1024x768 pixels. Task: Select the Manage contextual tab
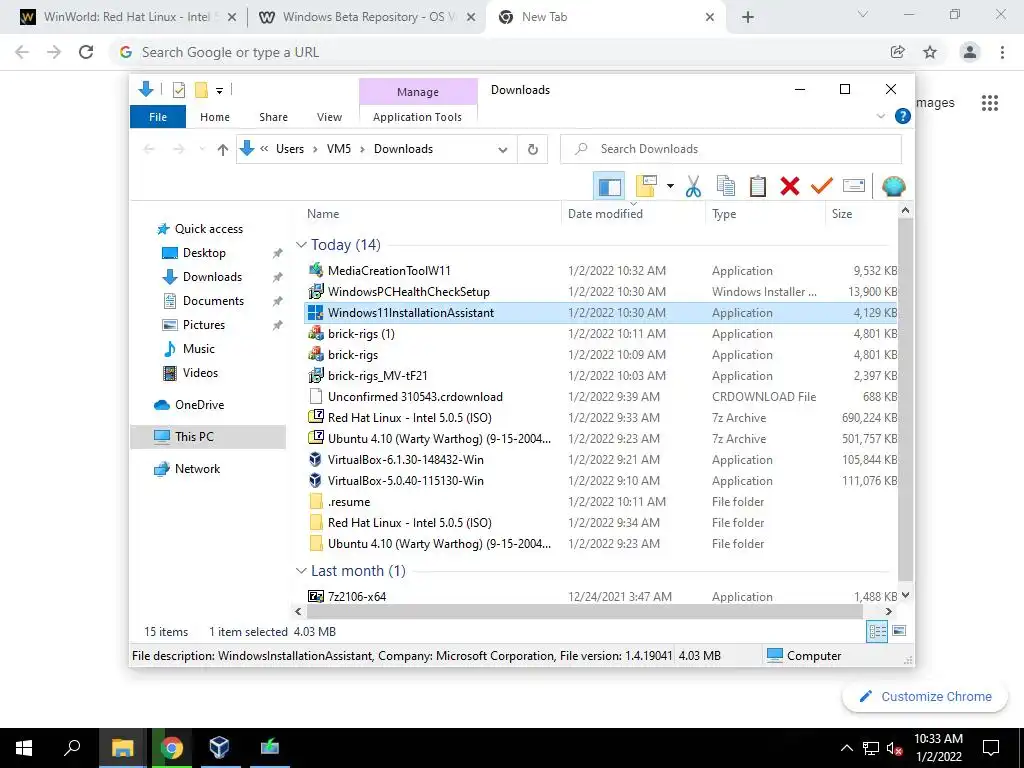(x=418, y=92)
